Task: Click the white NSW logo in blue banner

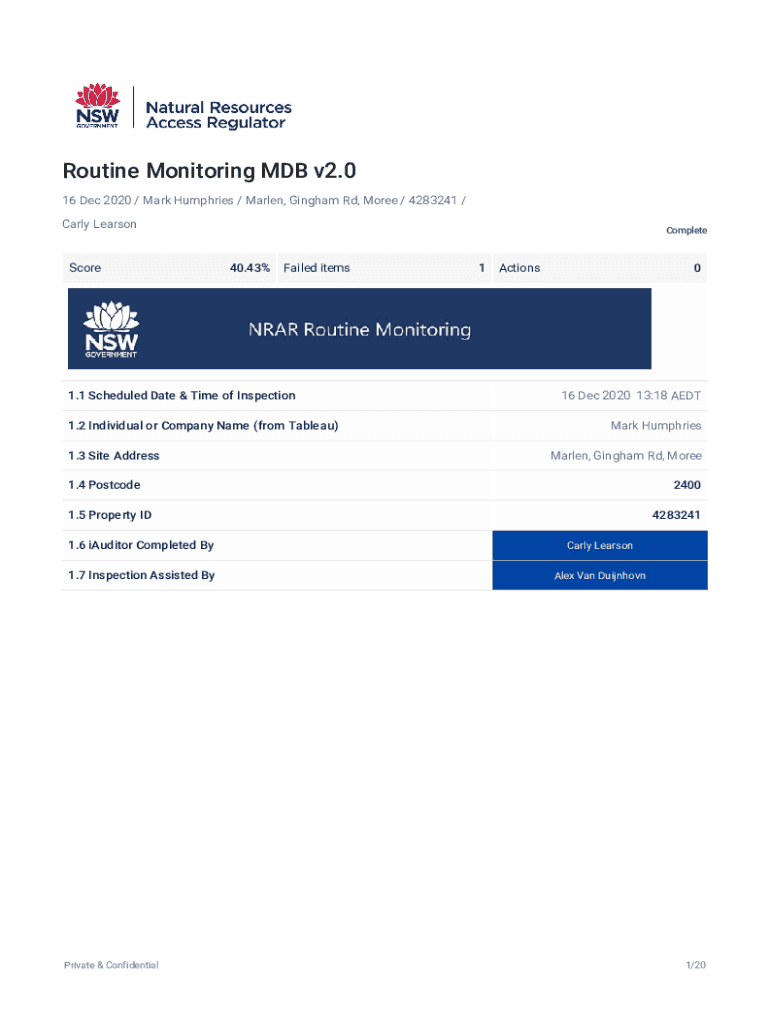Action: [111, 330]
